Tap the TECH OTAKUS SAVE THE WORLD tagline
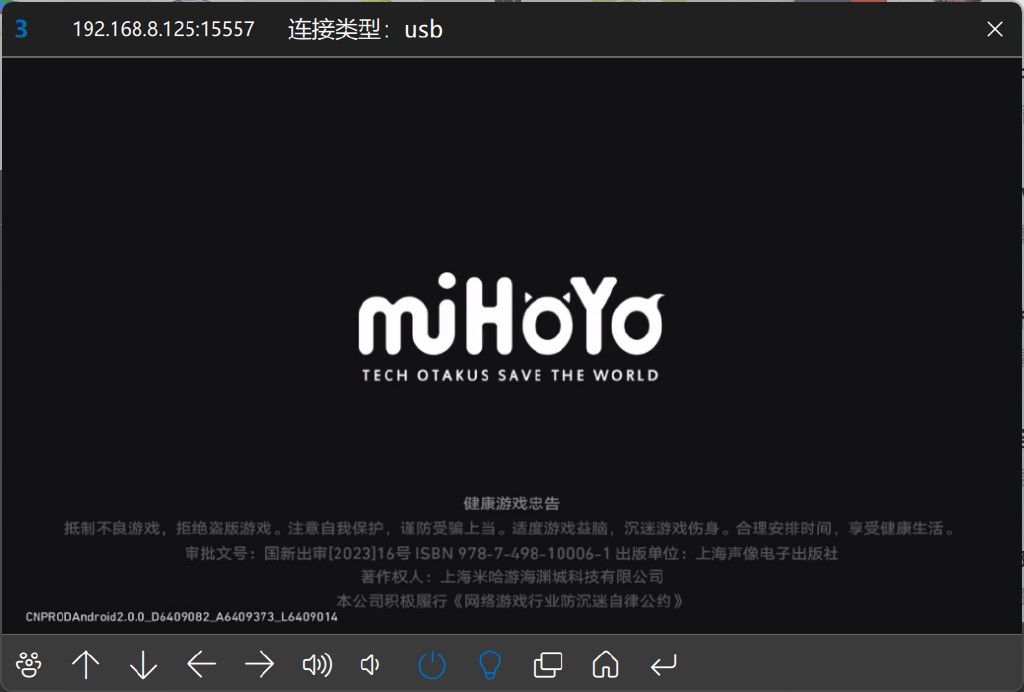This screenshot has width=1024, height=692. pos(510,376)
